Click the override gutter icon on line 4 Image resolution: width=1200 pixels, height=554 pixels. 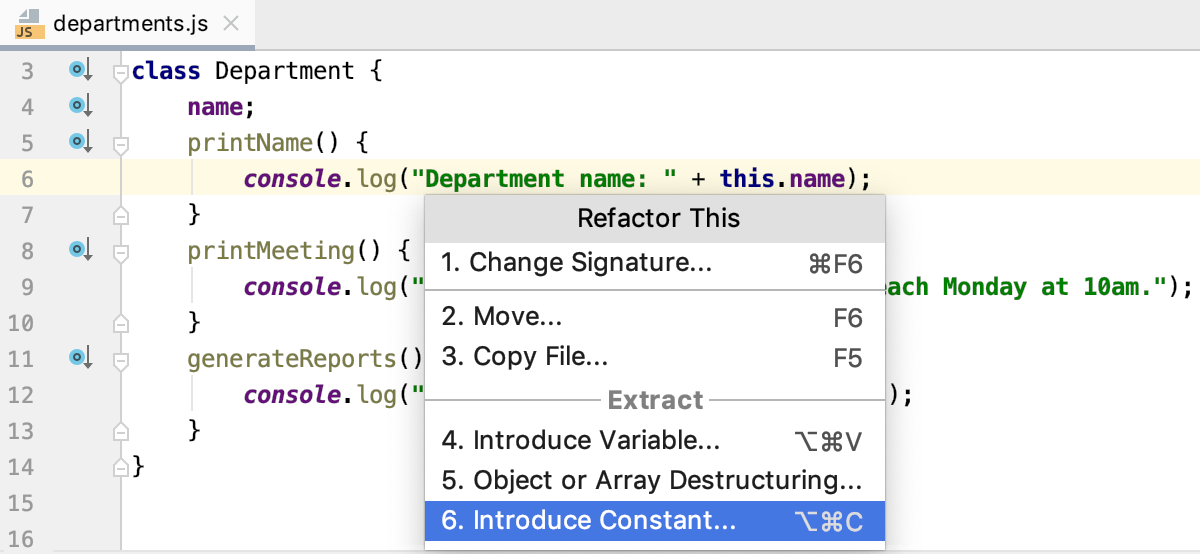79,105
